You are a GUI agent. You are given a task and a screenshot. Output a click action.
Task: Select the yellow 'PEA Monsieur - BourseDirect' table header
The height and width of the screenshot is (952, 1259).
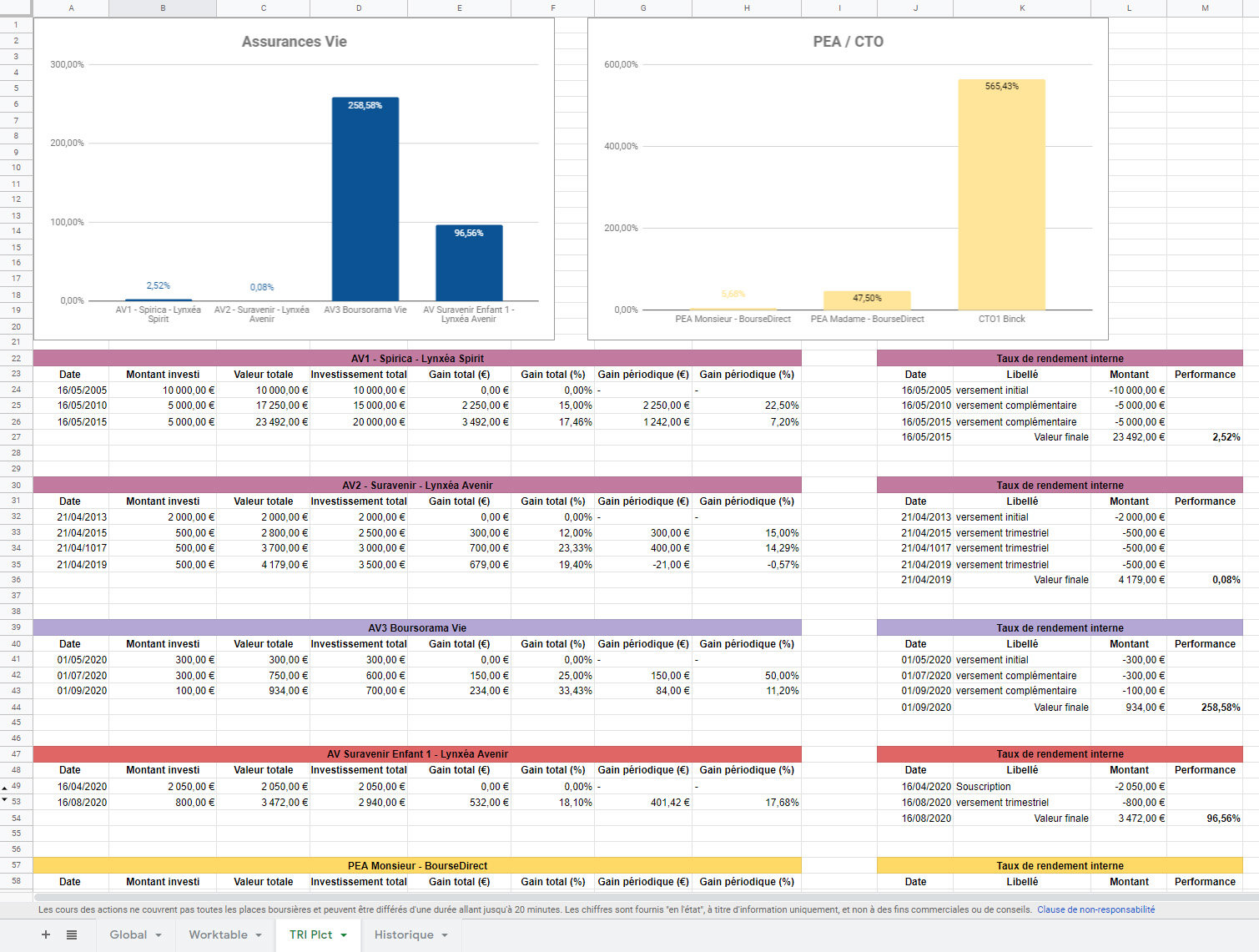(x=417, y=865)
